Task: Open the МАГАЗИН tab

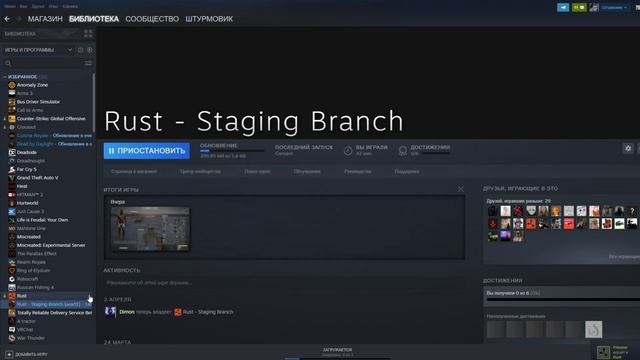Action: [45, 19]
